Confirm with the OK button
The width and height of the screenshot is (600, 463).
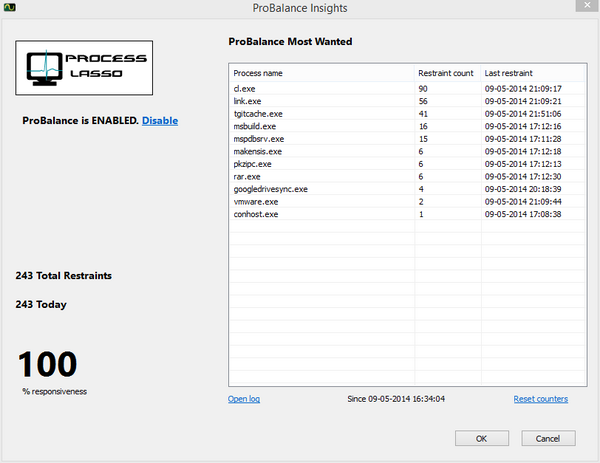[482, 439]
